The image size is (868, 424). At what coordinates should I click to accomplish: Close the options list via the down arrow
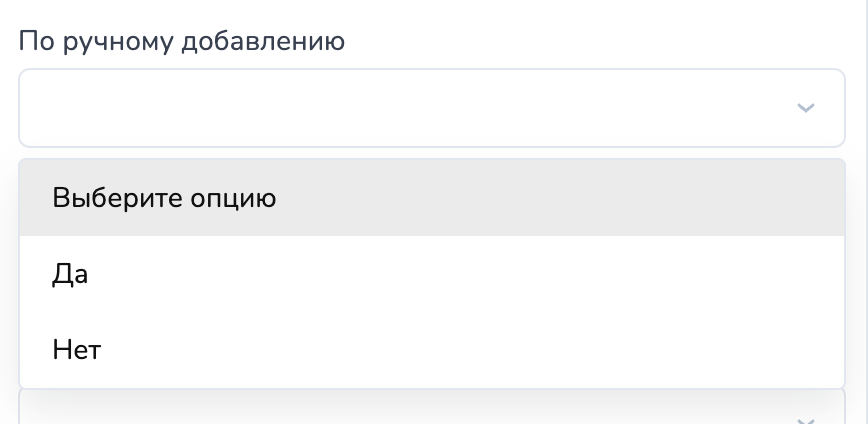(806, 108)
